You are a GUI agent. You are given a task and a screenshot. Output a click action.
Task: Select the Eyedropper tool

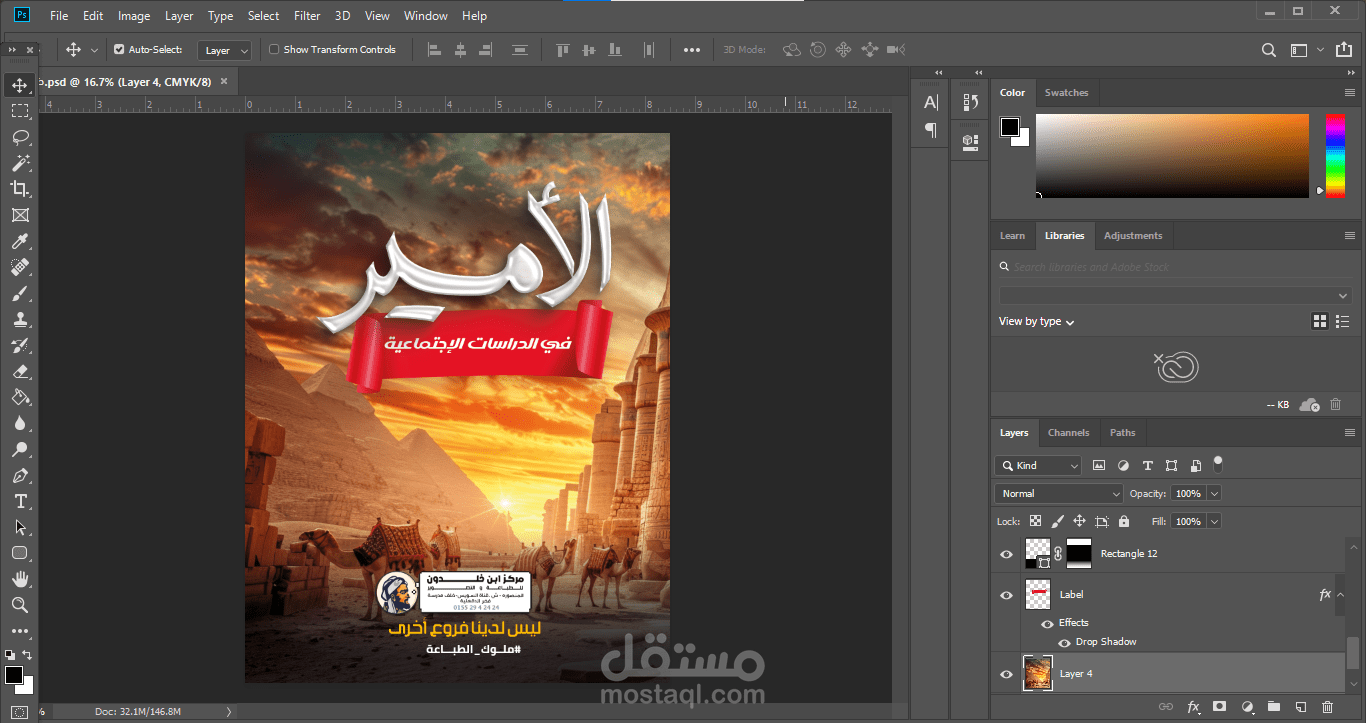pyautogui.click(x=20, y=241)
